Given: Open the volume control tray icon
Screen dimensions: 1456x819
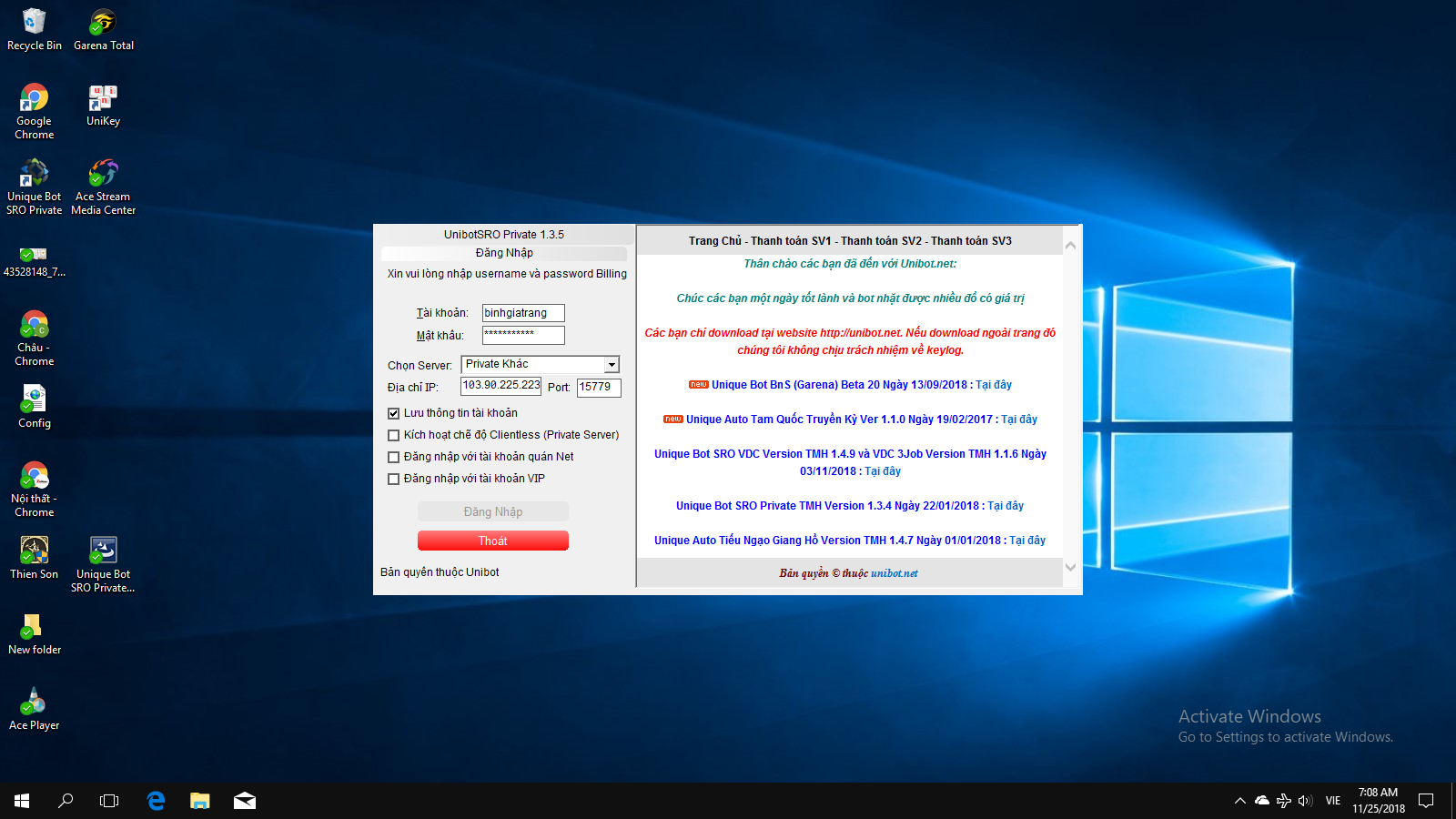Looking at the screenshot, I should (x=1305, y=801).
